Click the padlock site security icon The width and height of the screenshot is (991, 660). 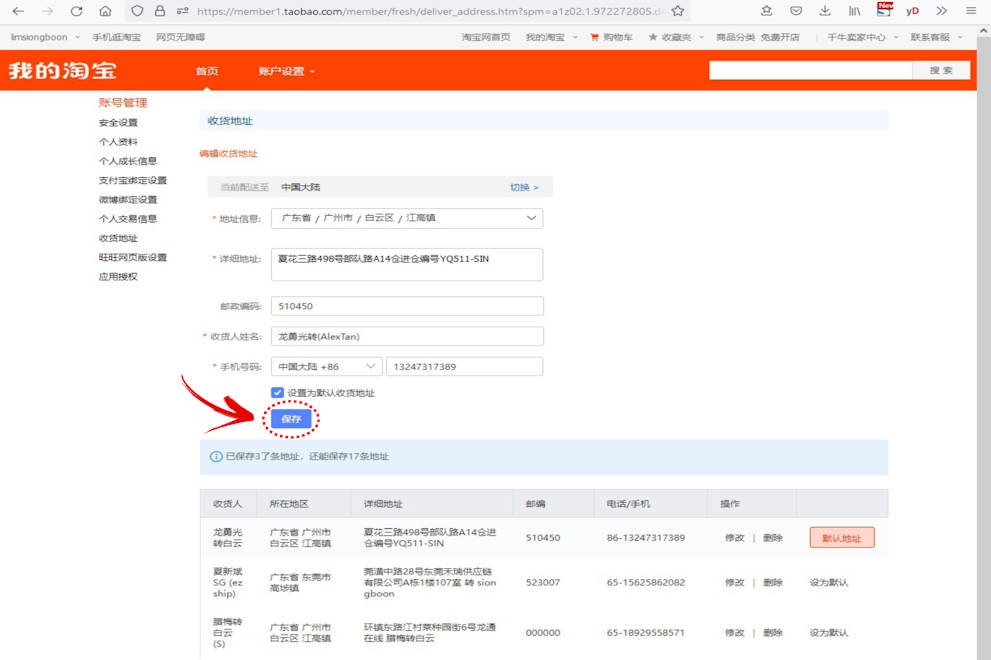click(x=160, y=11)
